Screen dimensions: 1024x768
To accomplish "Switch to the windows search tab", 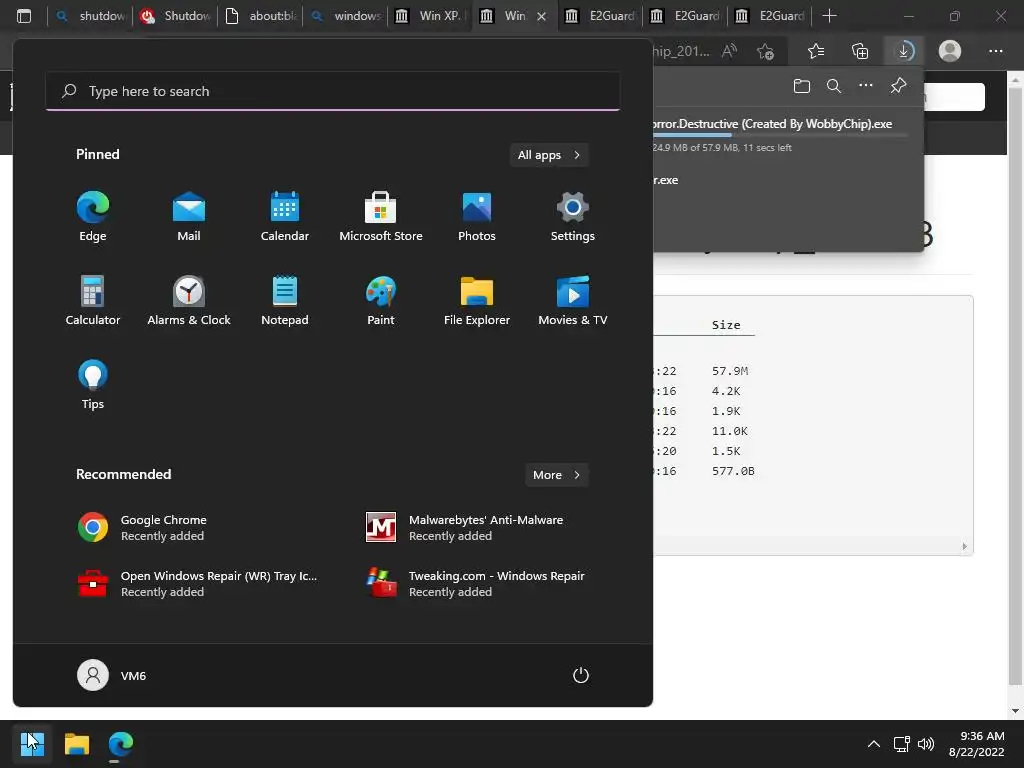I will pos(345,16).
